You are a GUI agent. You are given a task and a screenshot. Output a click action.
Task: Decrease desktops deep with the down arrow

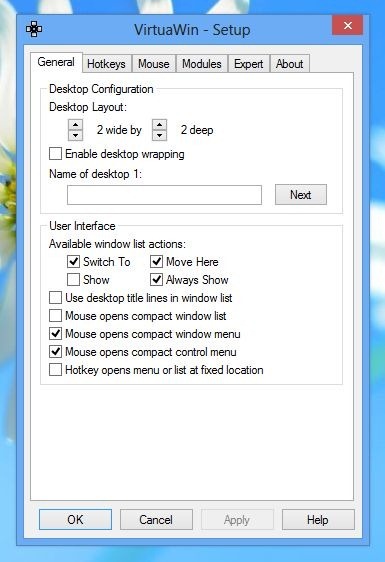160,135
